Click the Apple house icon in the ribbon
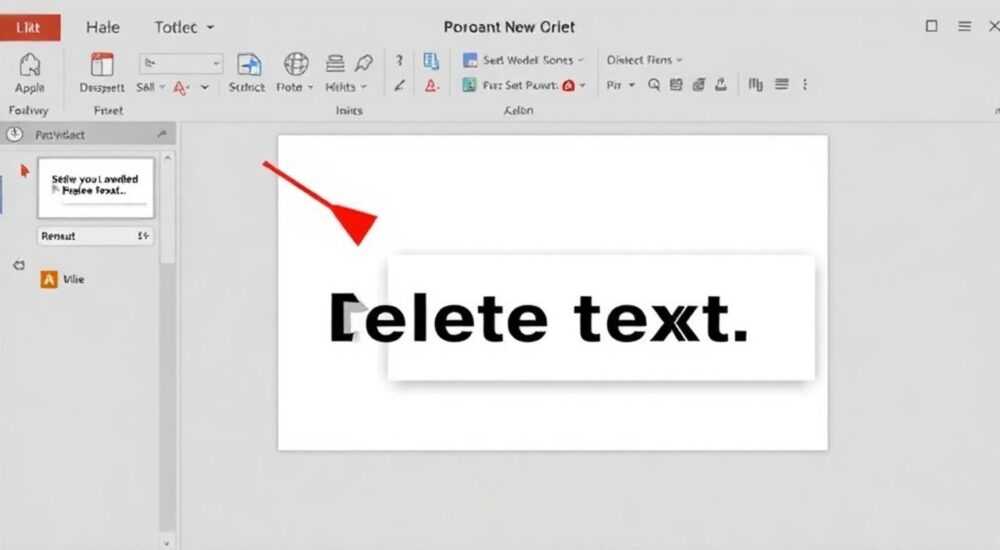Viewport: 1000px width, 550px height. (29, 65)
